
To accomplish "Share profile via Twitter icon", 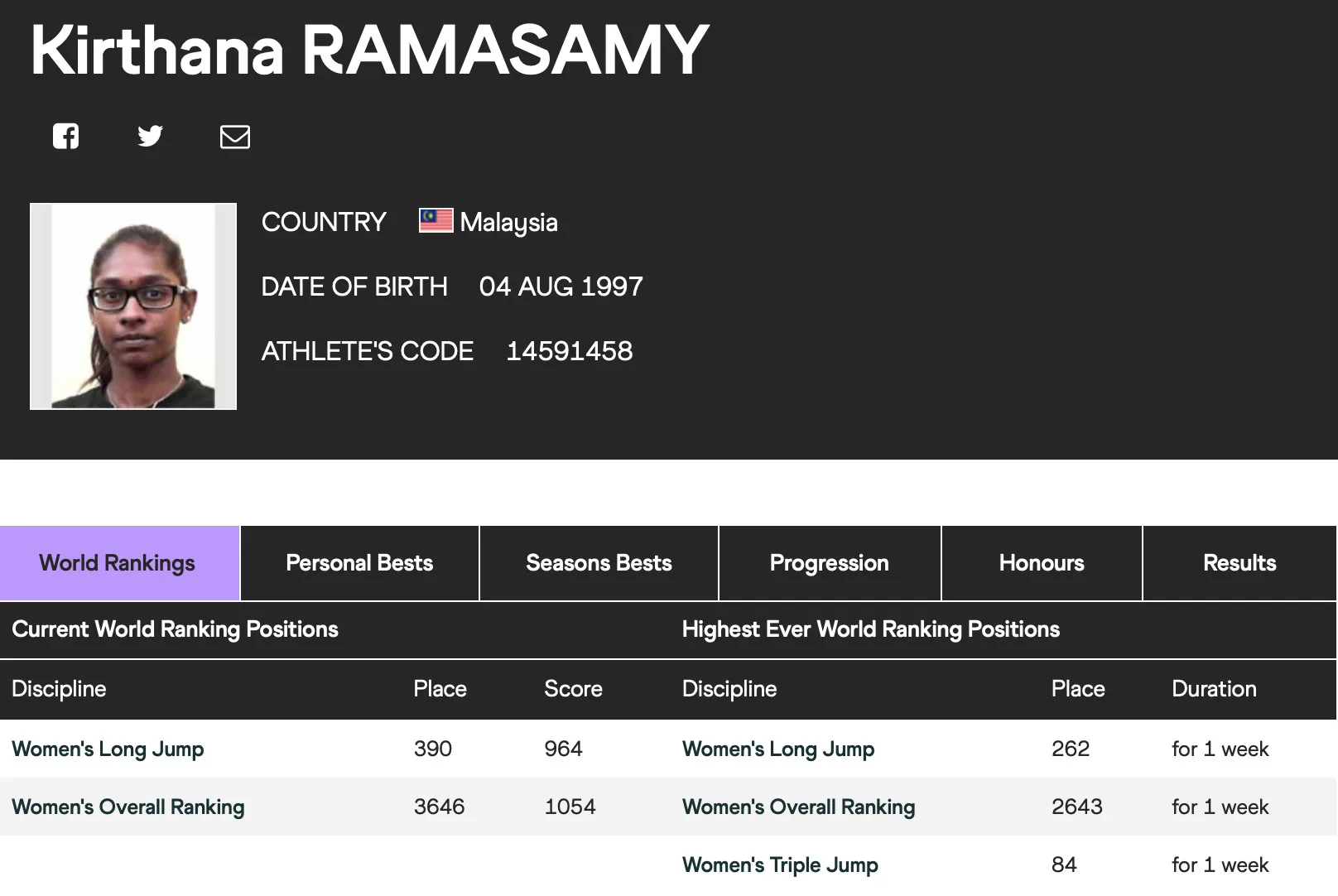I will (x=150, y=136).
